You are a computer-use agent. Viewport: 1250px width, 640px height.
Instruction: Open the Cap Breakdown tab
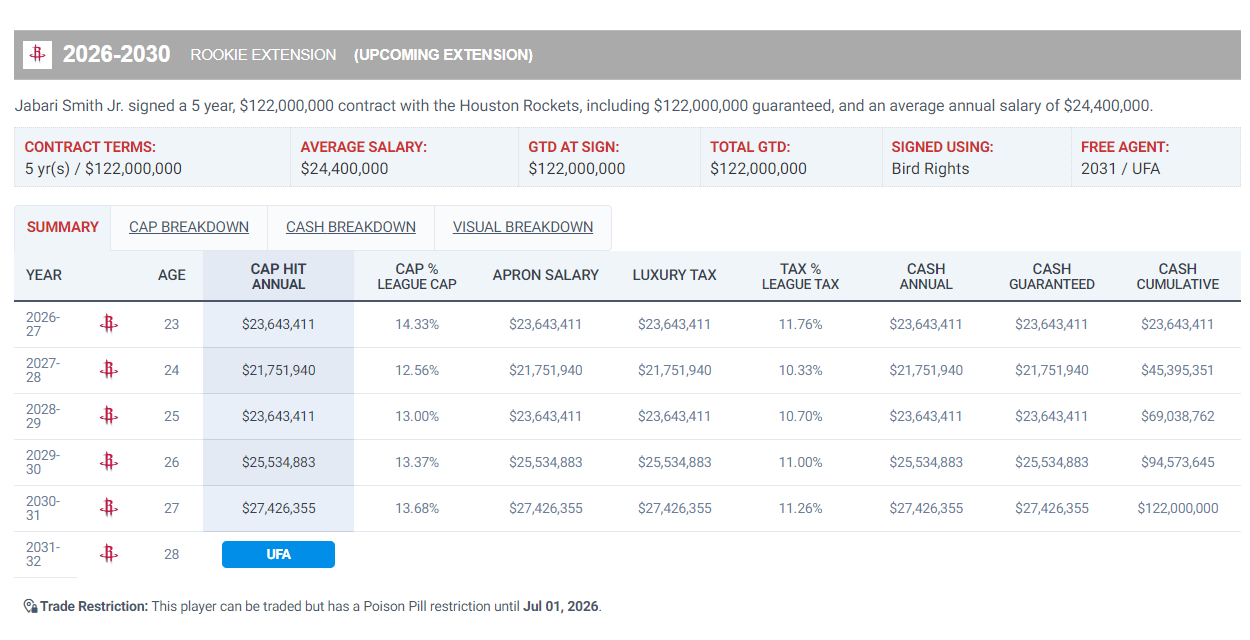pos(189,227)
